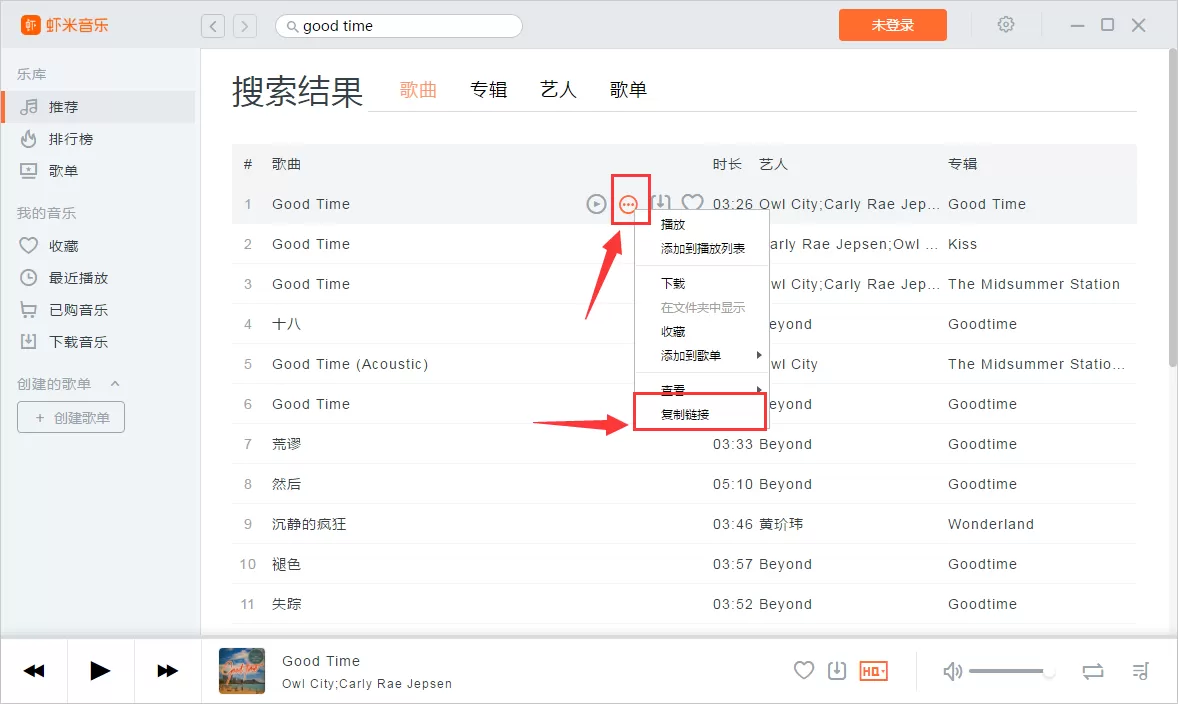Switch to the 歌曲 tab

coord(418,89)
